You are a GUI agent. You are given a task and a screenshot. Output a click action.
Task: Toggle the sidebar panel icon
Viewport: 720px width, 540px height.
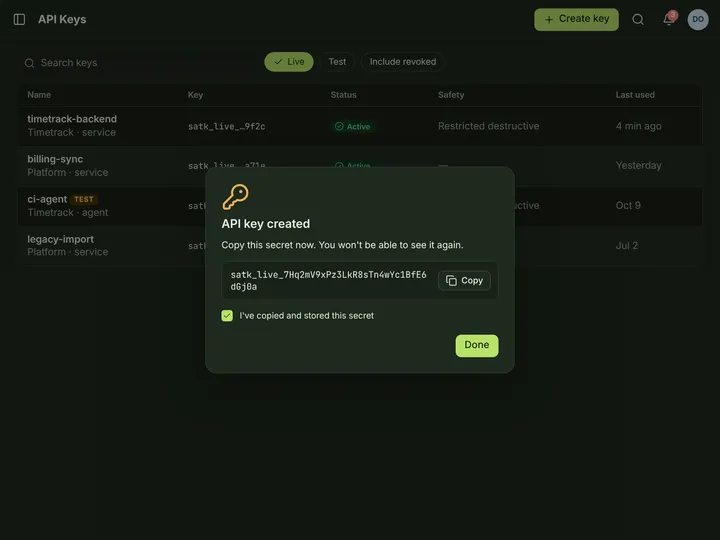19,19
